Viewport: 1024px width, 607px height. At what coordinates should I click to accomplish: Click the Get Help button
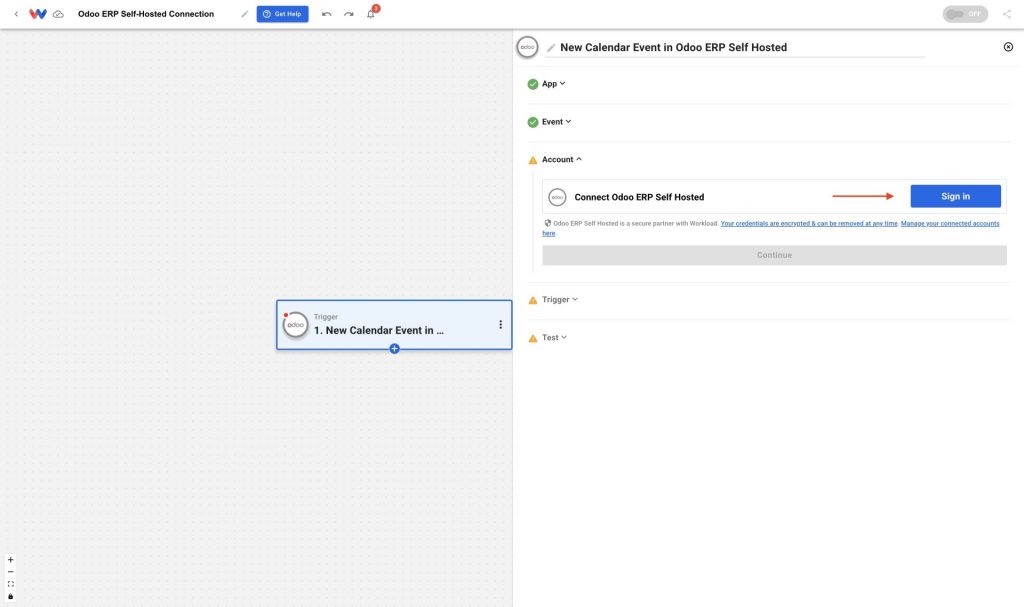click(282, 14)
